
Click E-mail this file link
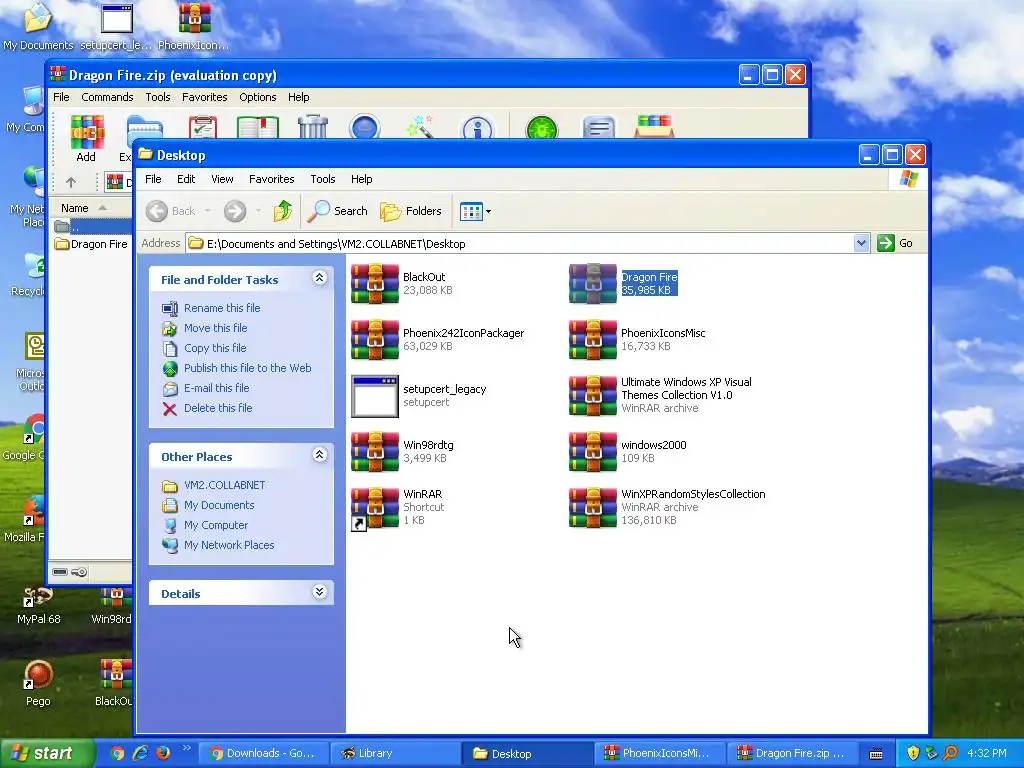tap(216, 388)
